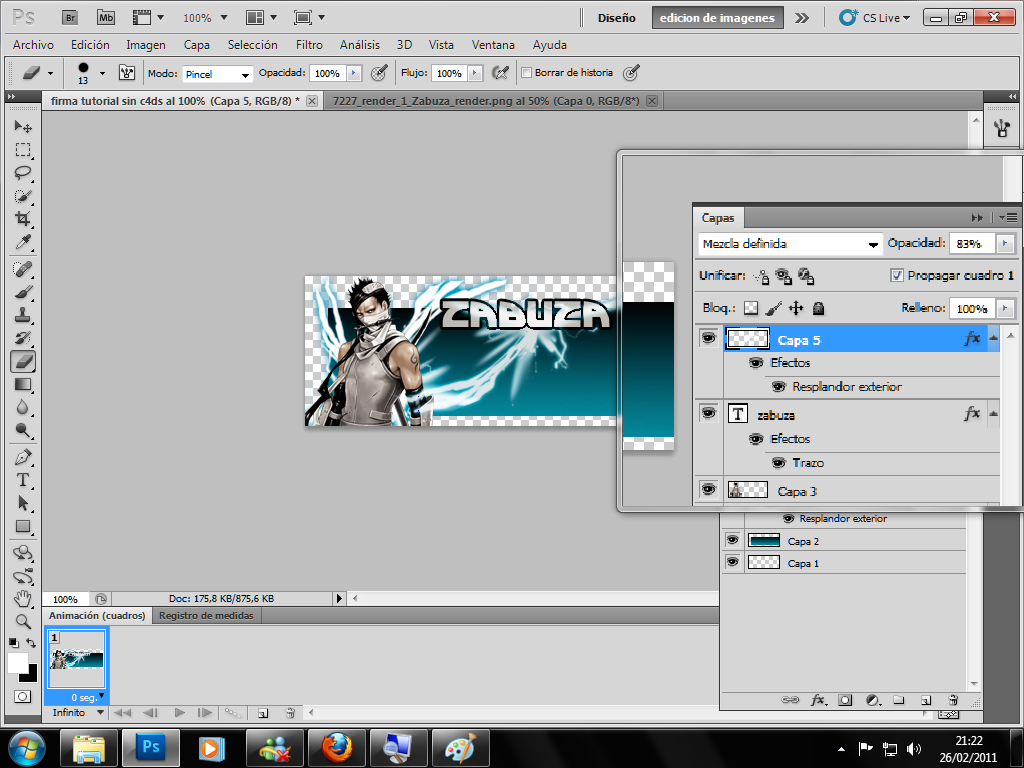
Task: Click lock transparent pixels icon
Action: 751,308
